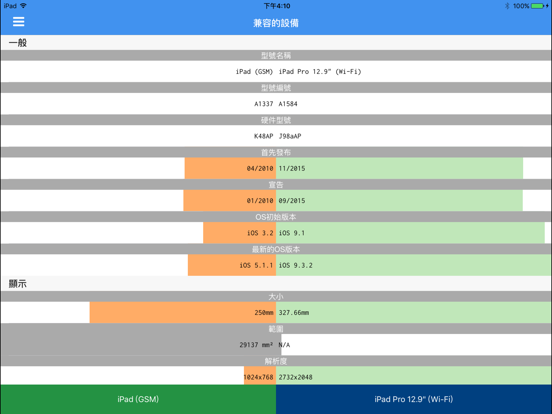Tap the 250mm size bar

(x=183, y=313)
